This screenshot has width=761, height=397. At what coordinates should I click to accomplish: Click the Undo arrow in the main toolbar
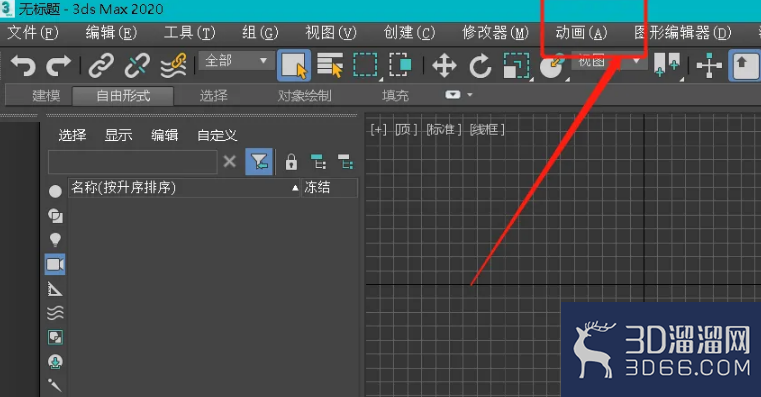(x=23, y=66)
